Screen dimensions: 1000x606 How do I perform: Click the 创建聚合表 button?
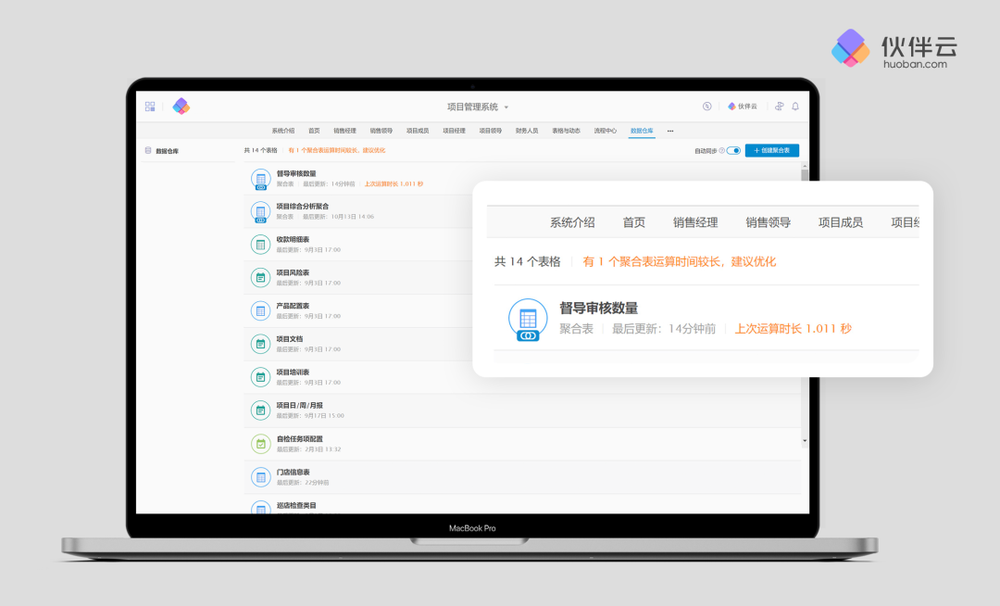pyautogui.click(x=772, y=151)
